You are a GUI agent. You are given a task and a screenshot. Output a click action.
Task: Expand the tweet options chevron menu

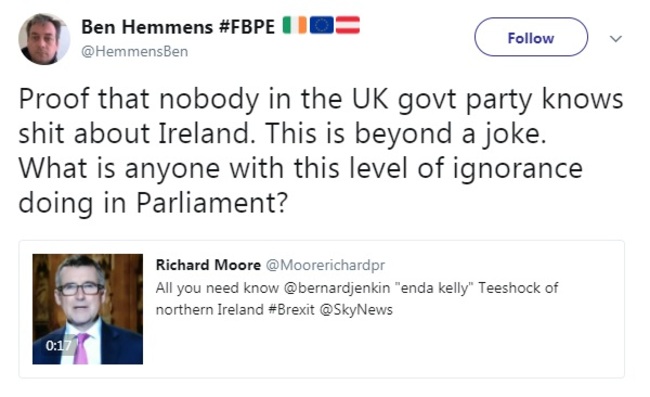[616, 39]
